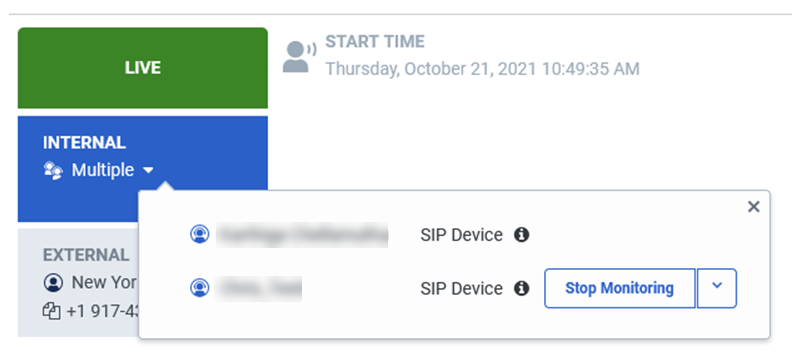Screen dimensions: 810x362
Task: Click the second blurred participant name
Action: coord(259,288)
